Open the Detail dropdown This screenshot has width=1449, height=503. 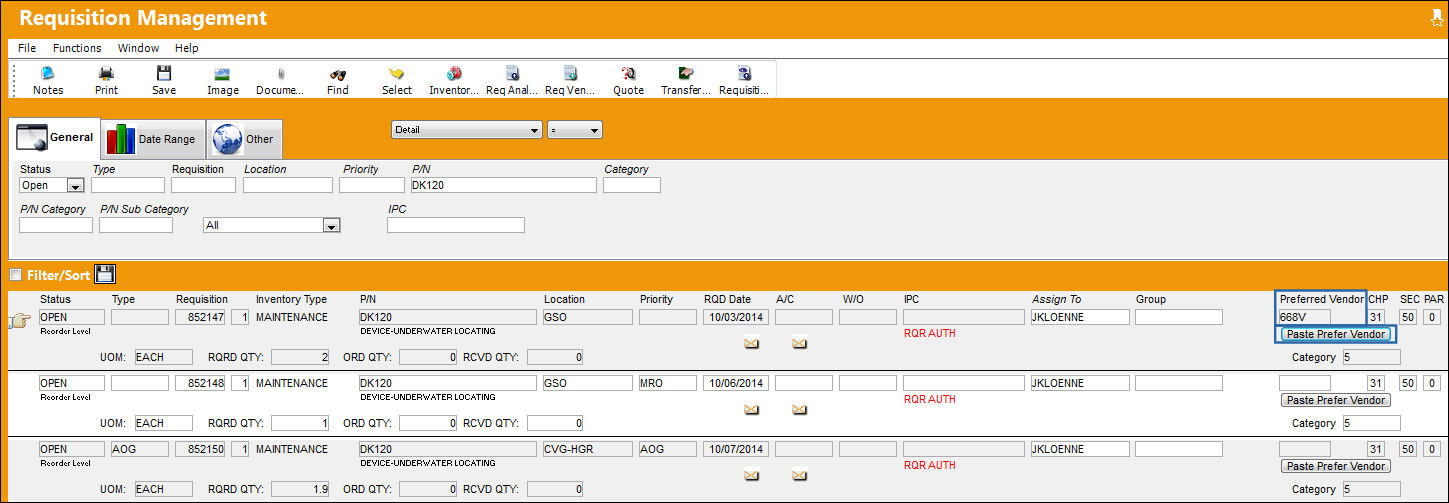pos(466,130)
